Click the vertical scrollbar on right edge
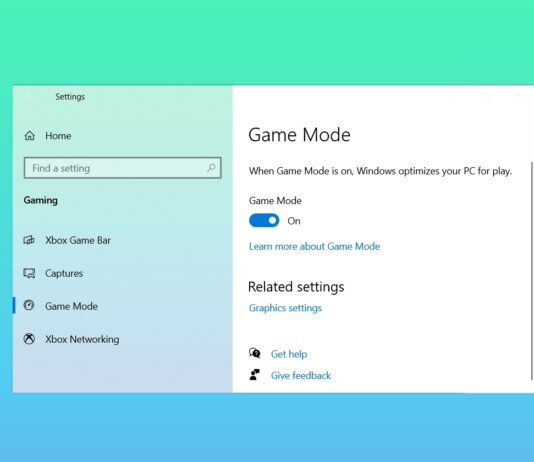 pyautogui.click(x=532, y=271)
